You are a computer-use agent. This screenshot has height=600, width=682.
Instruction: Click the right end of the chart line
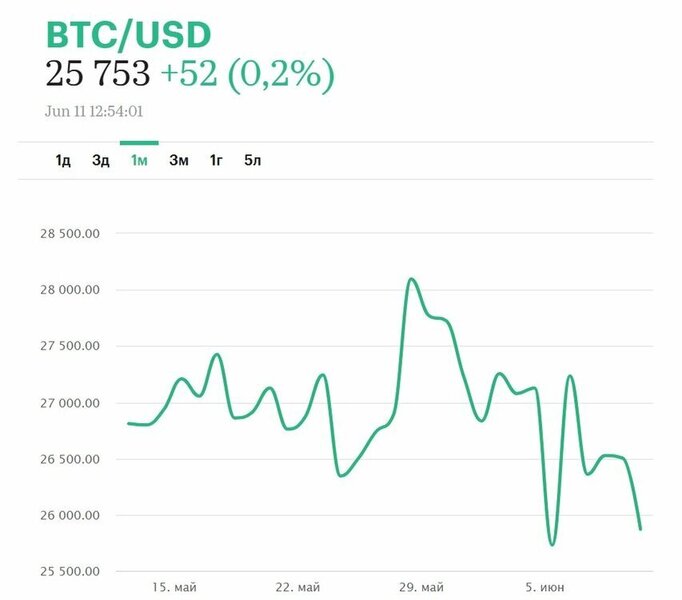640,528
